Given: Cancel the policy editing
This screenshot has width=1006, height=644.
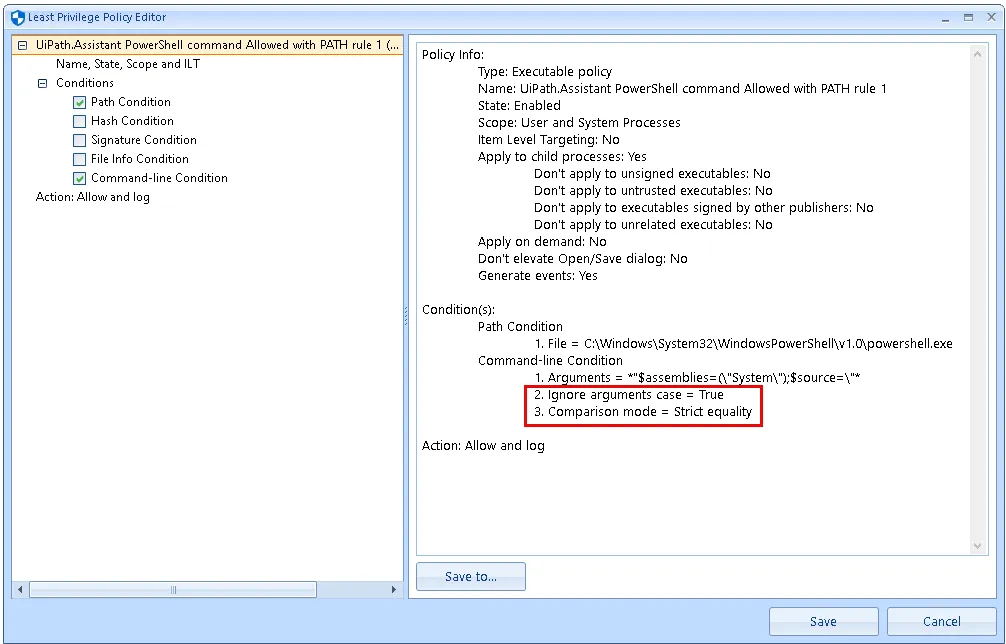Looking at the screenshot, I should click(941, 621).
